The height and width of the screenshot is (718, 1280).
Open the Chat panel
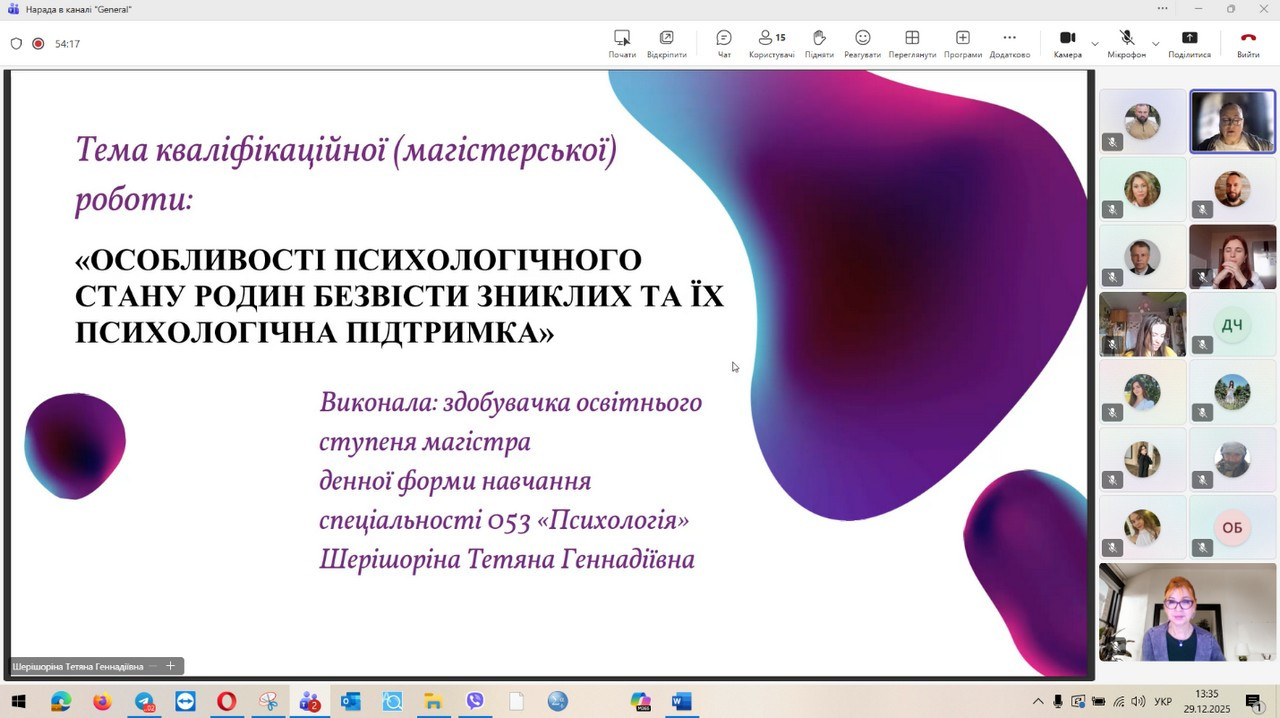click(x=724, y=43)
